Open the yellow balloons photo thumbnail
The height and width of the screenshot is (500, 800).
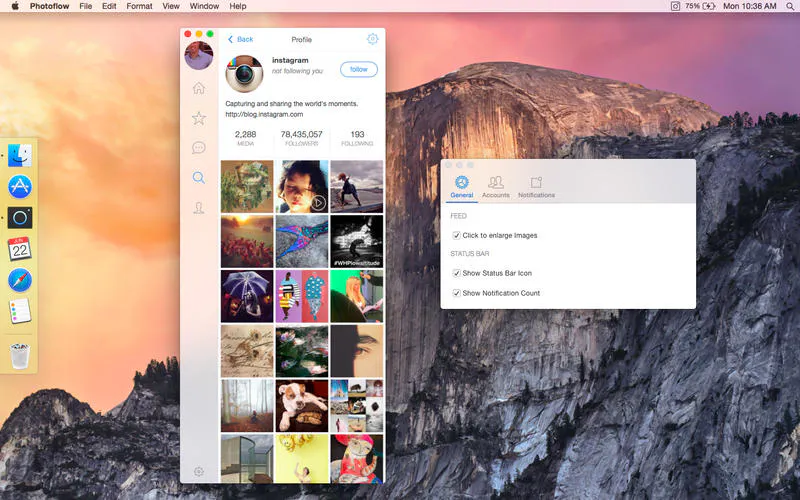302,459
